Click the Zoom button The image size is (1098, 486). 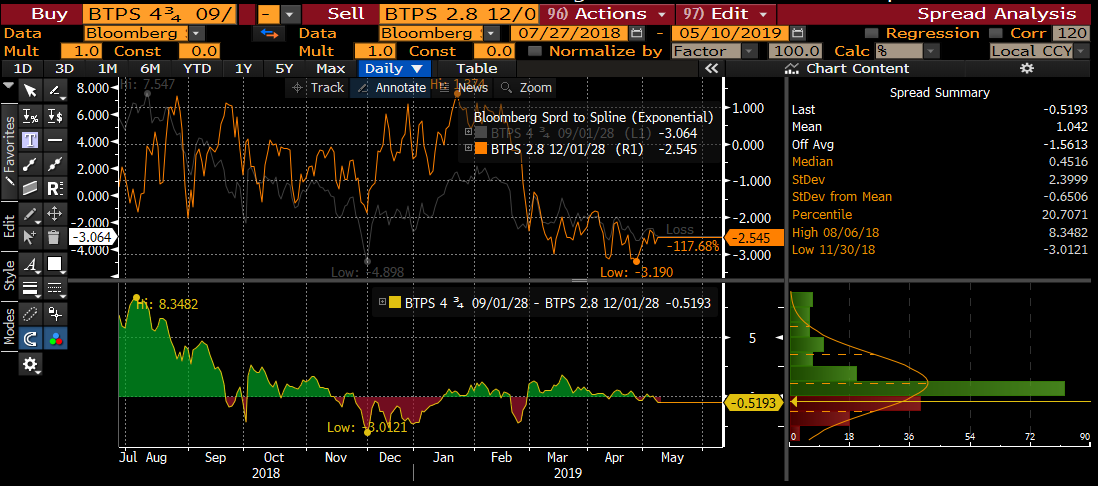[x=527, y=88]
